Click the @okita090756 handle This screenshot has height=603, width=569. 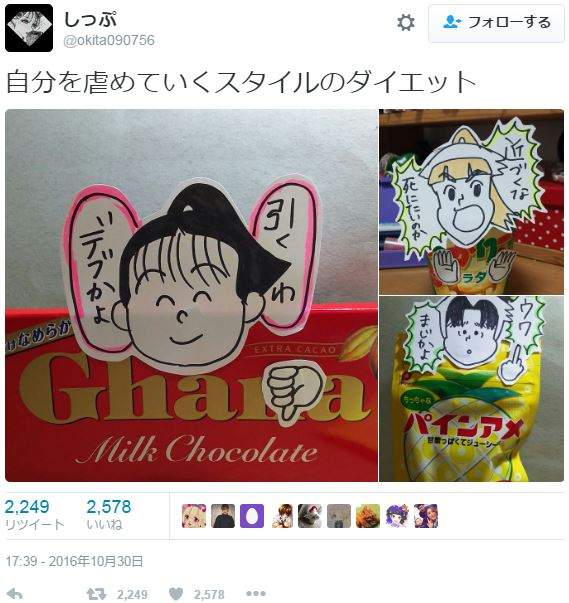tap(109, 40)
